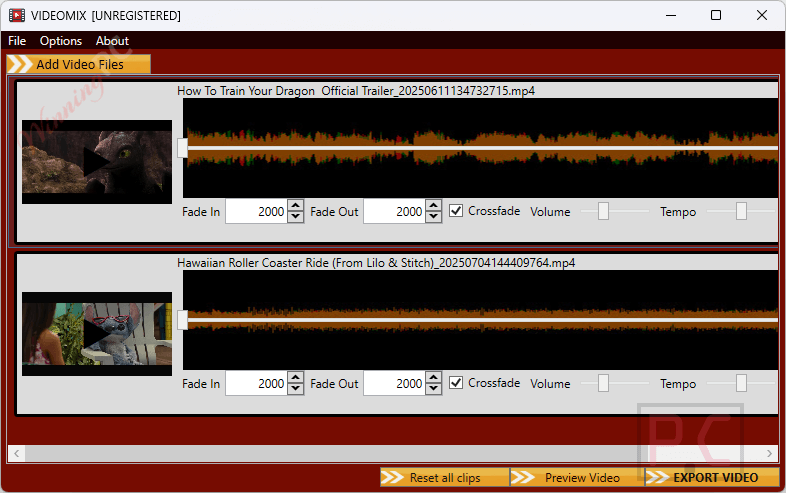786x493 pixels.
Task: Click the VIDEOMIX app icon in title bar
Action: 17,15
